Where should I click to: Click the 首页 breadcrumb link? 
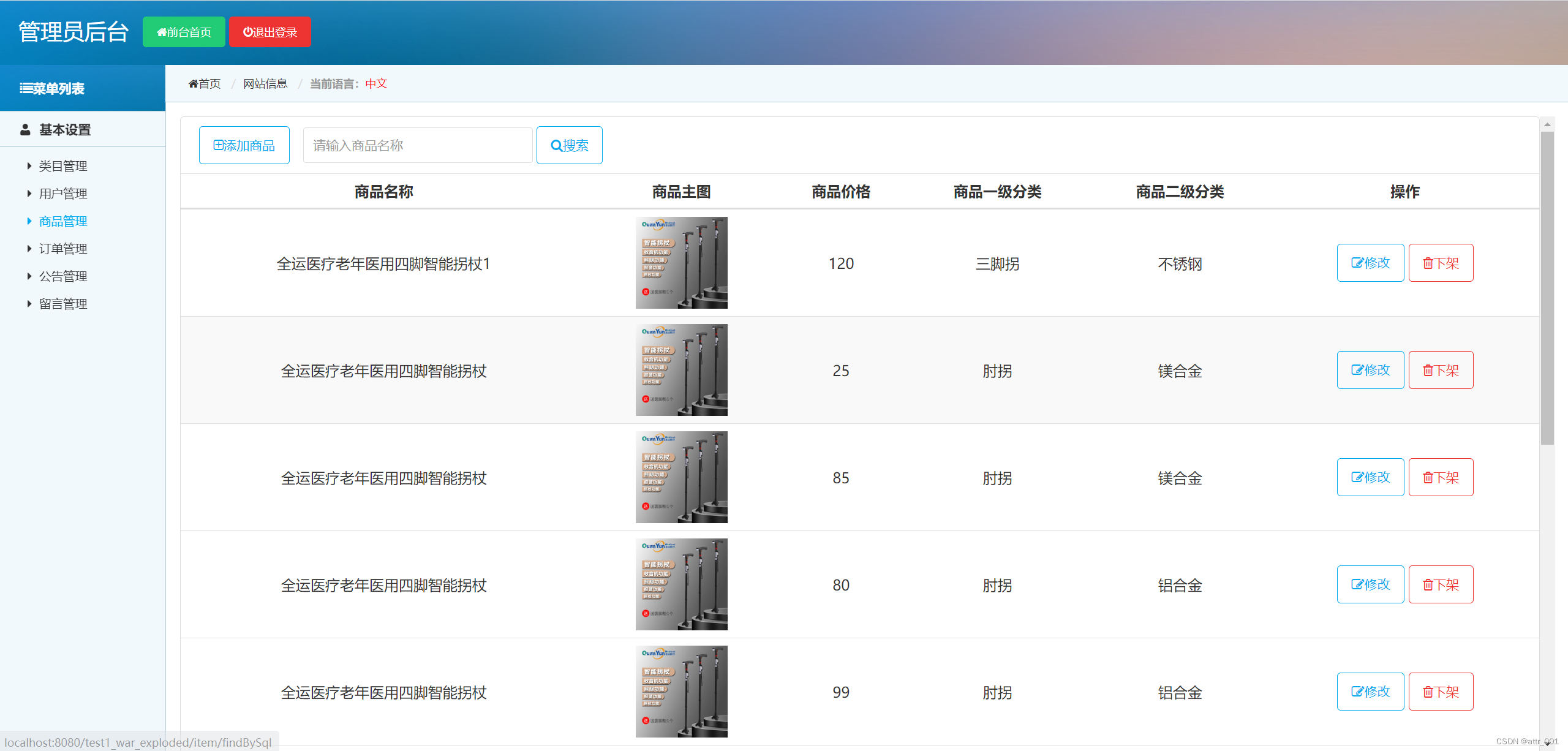pos(205,84)
